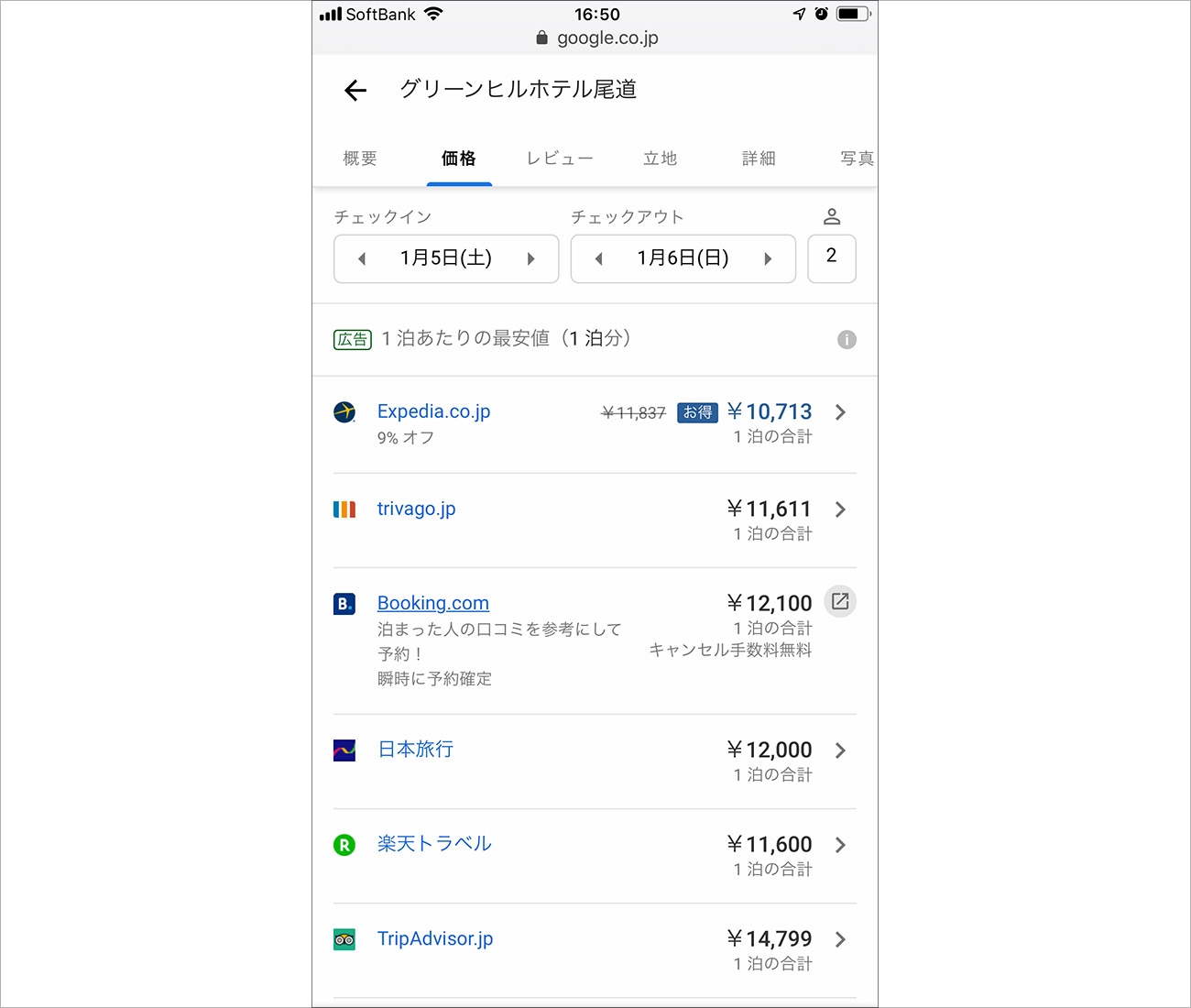
Task: Expand the 楽天トラベル row chevron
Action: (x=840, y=845)
